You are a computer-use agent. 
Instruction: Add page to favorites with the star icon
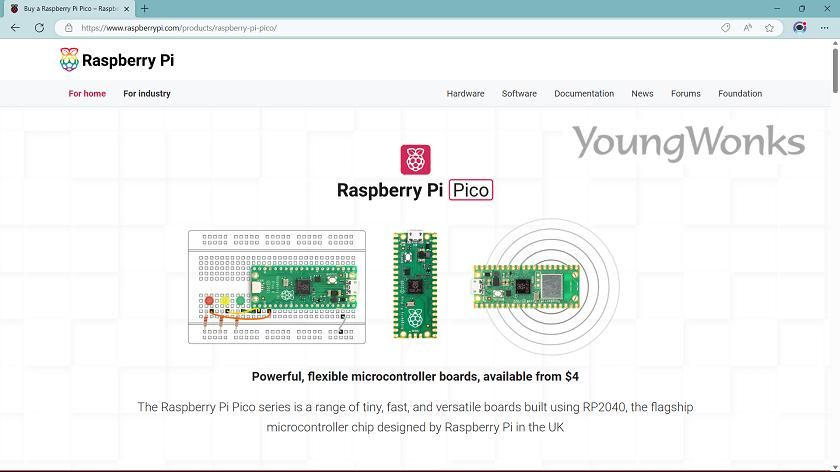(769, 28)
